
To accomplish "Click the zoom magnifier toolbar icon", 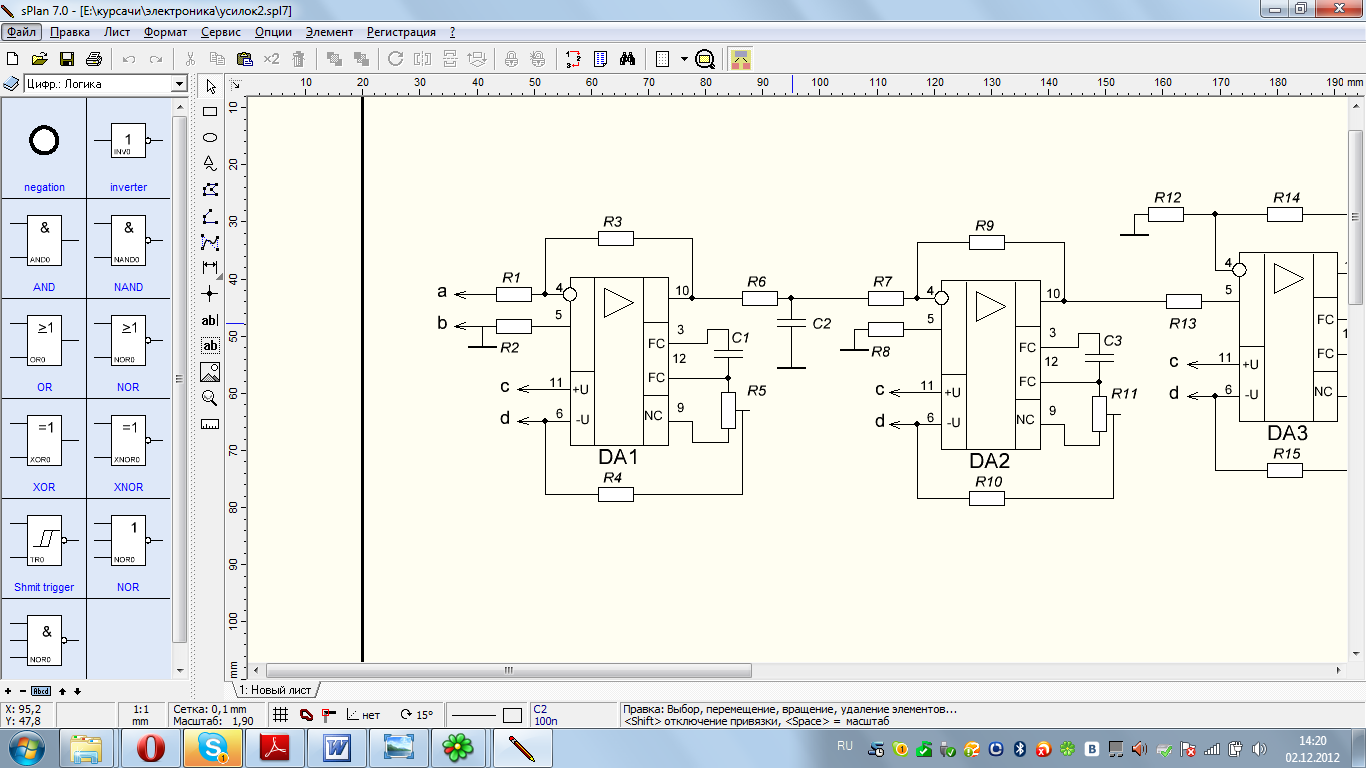I will click(x=705, y=58).
